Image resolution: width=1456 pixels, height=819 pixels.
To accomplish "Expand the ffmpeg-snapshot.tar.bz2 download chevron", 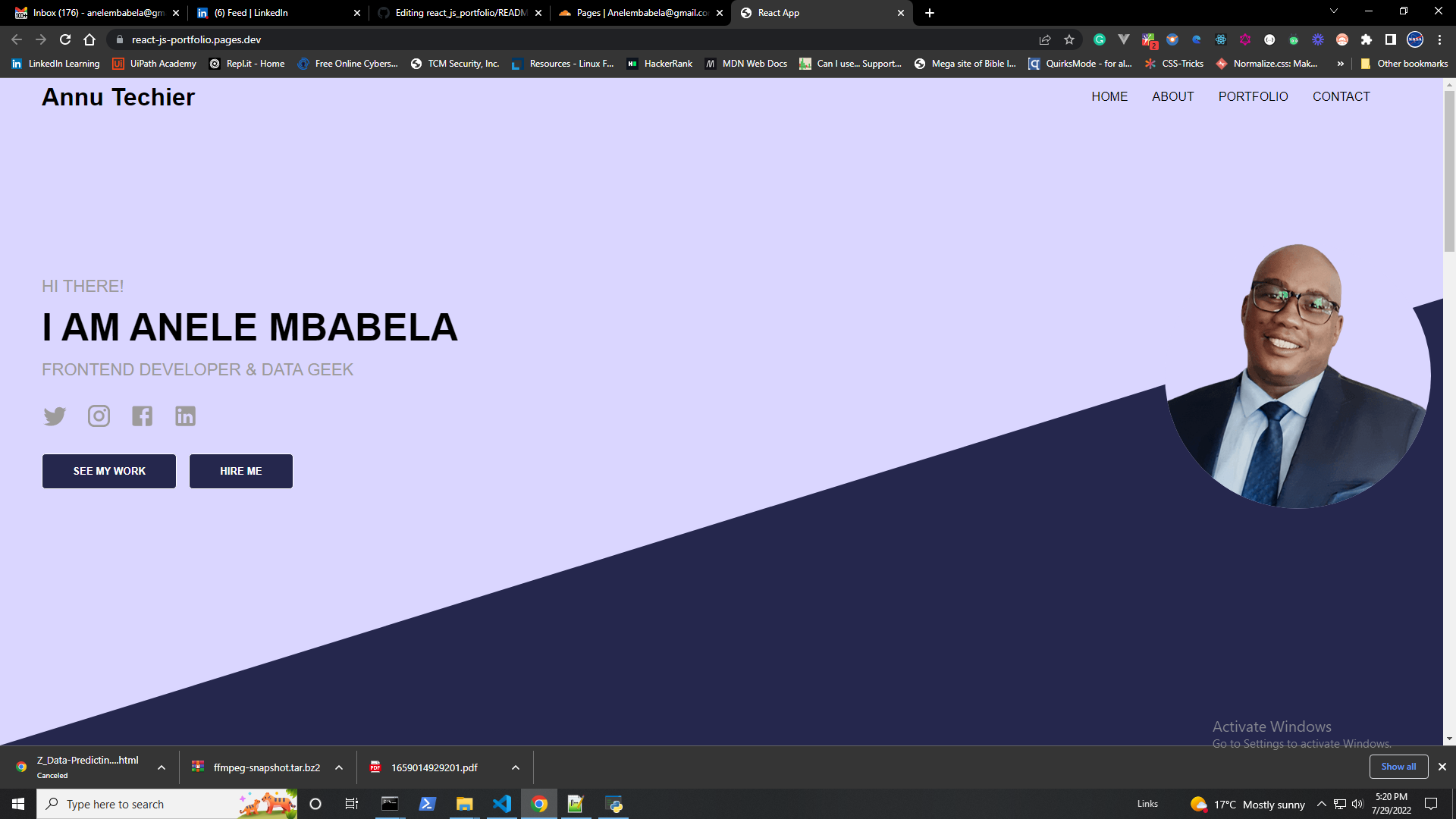I will point(339,767).
